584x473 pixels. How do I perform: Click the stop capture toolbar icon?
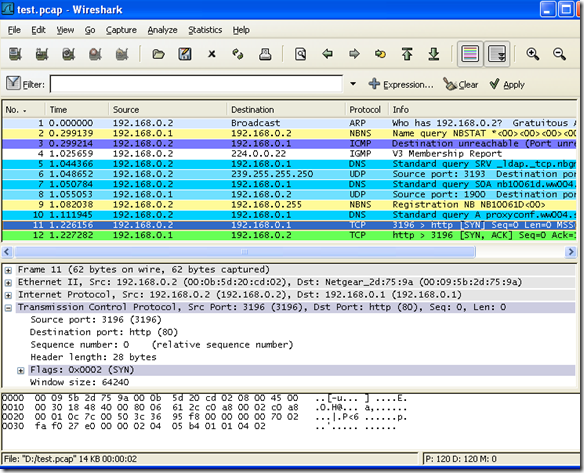click(95, 54)
